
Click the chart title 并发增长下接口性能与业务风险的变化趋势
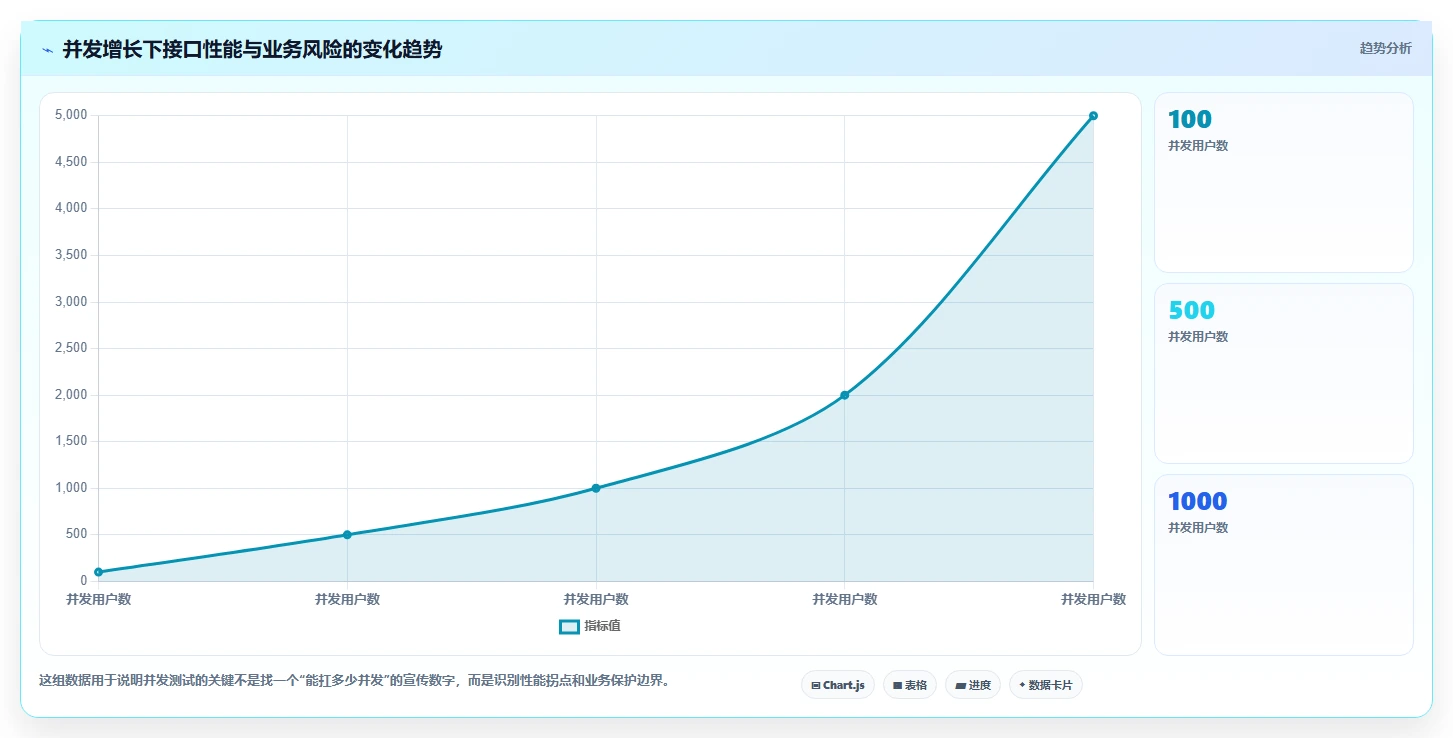[252, 49]
